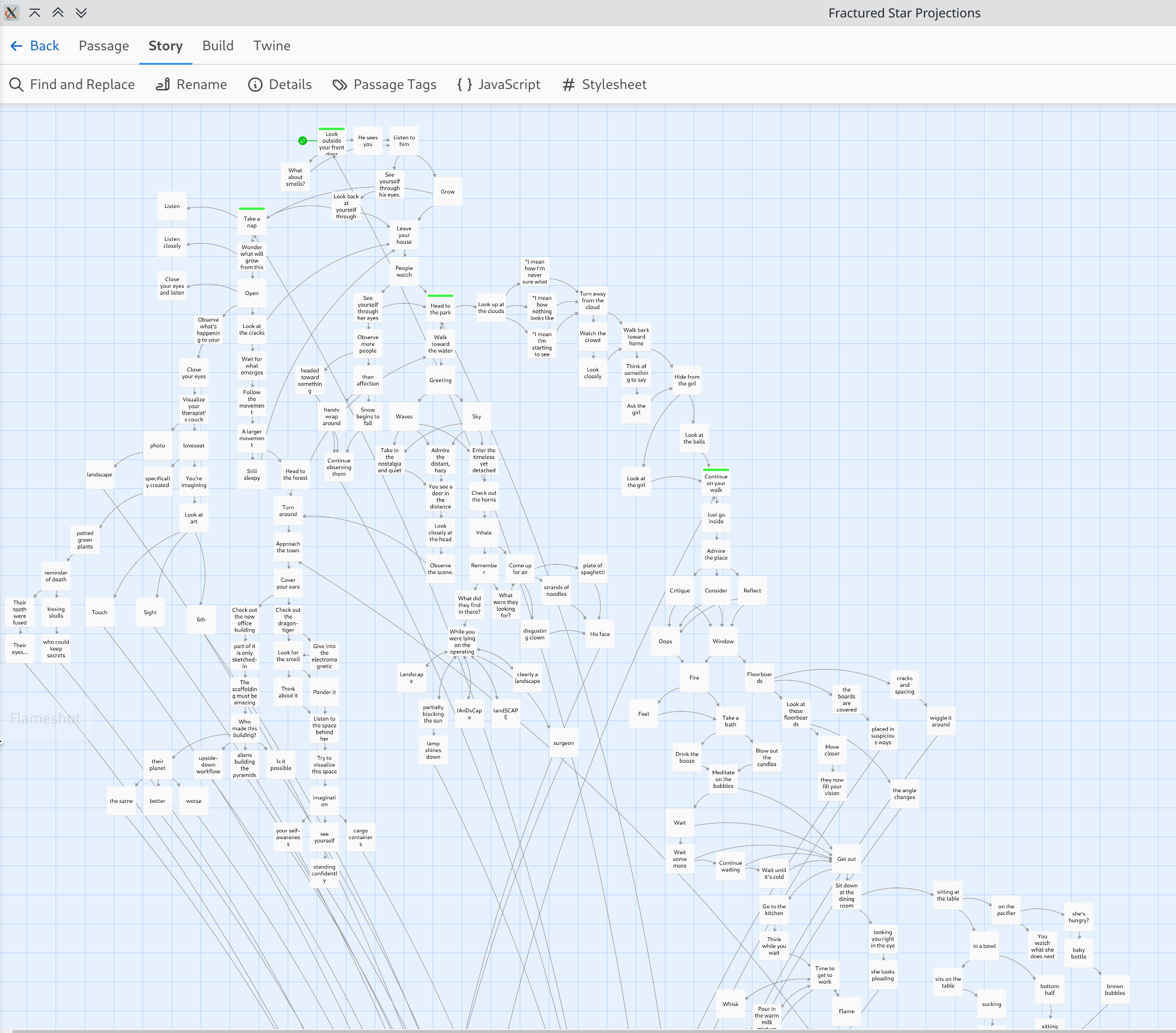Open the Twine tab
The height and width of the screenshot is (1033, 1176).
pyautogui.click(x=272, y=46)
